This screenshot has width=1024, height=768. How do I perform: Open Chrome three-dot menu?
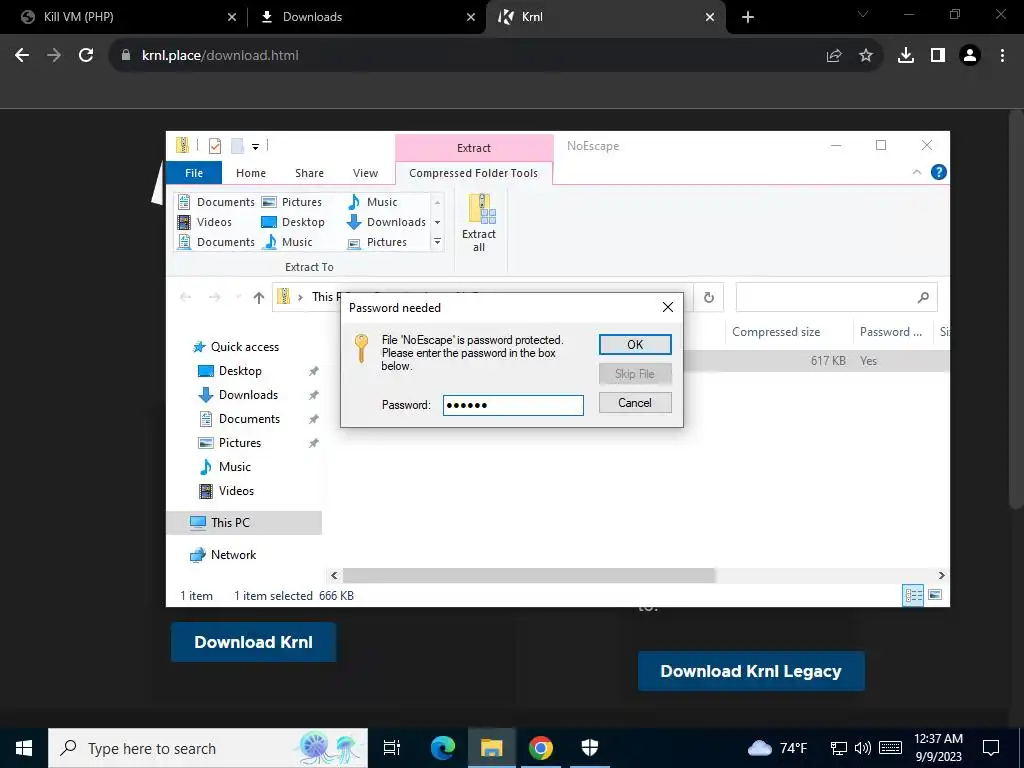click(1002, 56)
